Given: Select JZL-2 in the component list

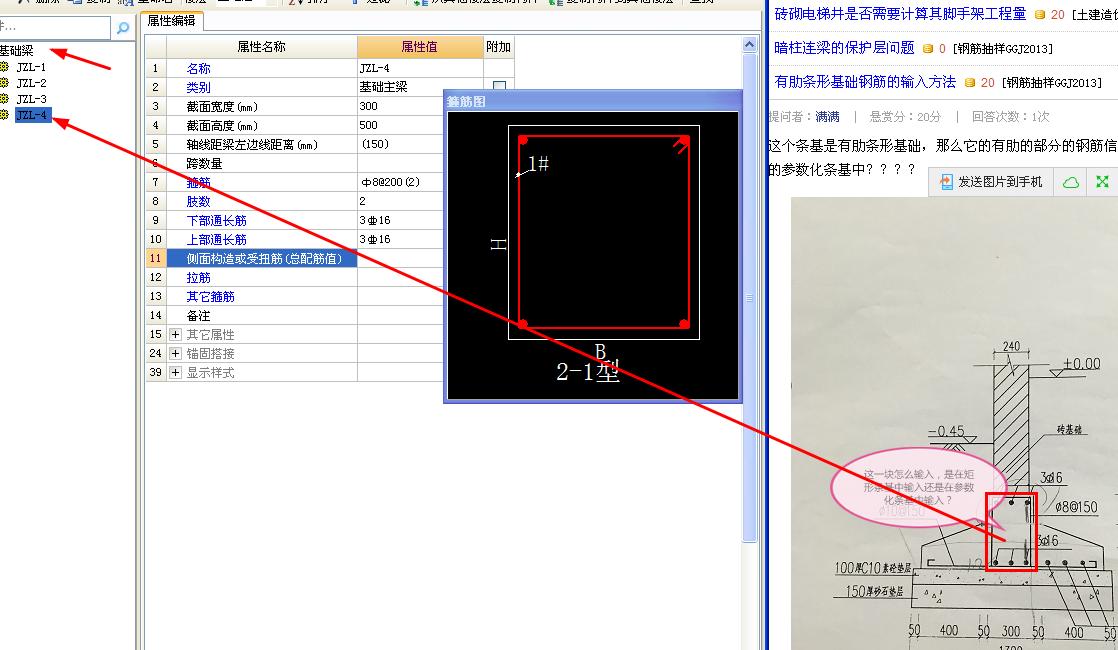Looking at the screenshot, I should pos(31,83).
